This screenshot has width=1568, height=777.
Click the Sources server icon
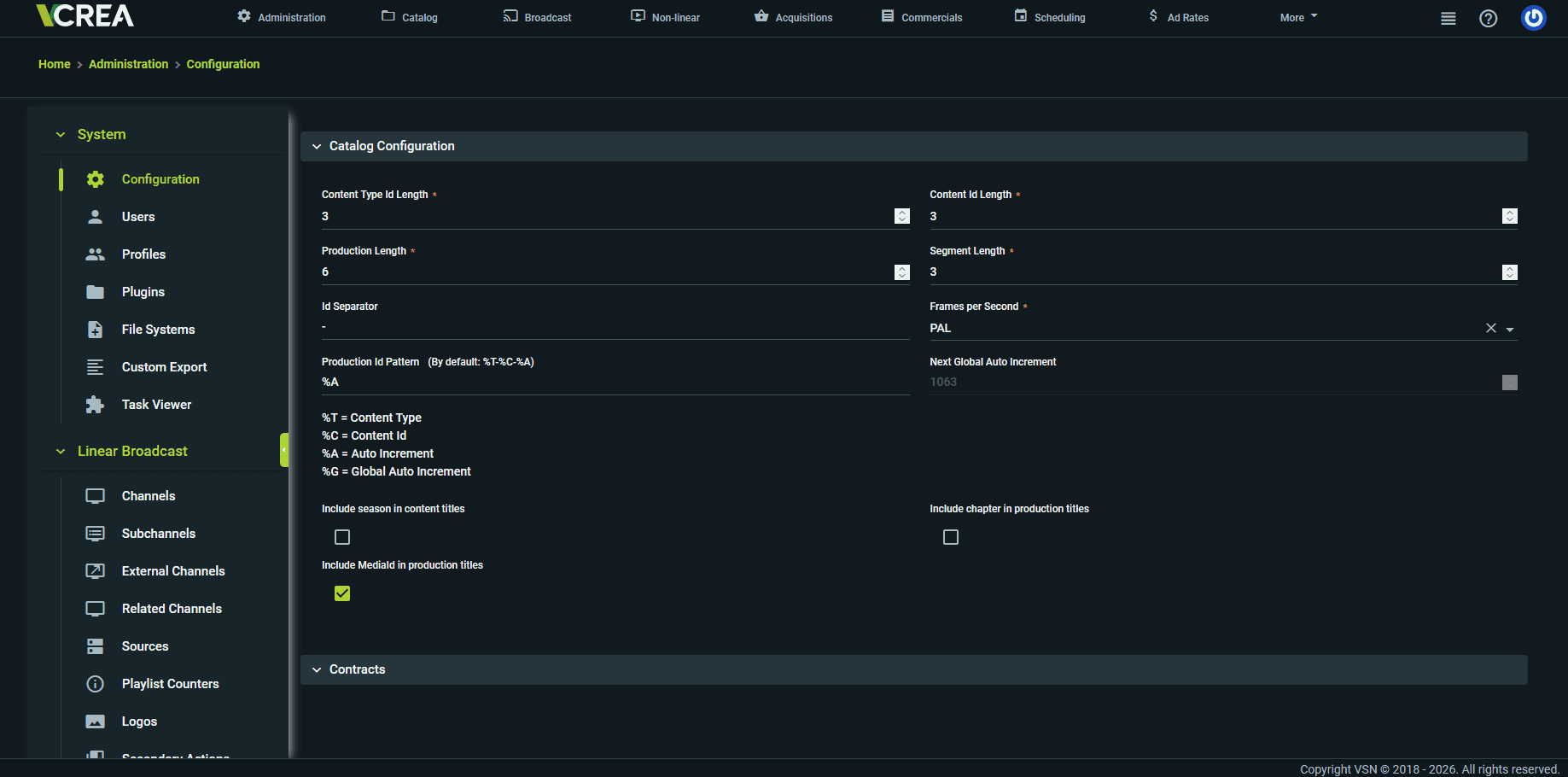pos(96,646)
